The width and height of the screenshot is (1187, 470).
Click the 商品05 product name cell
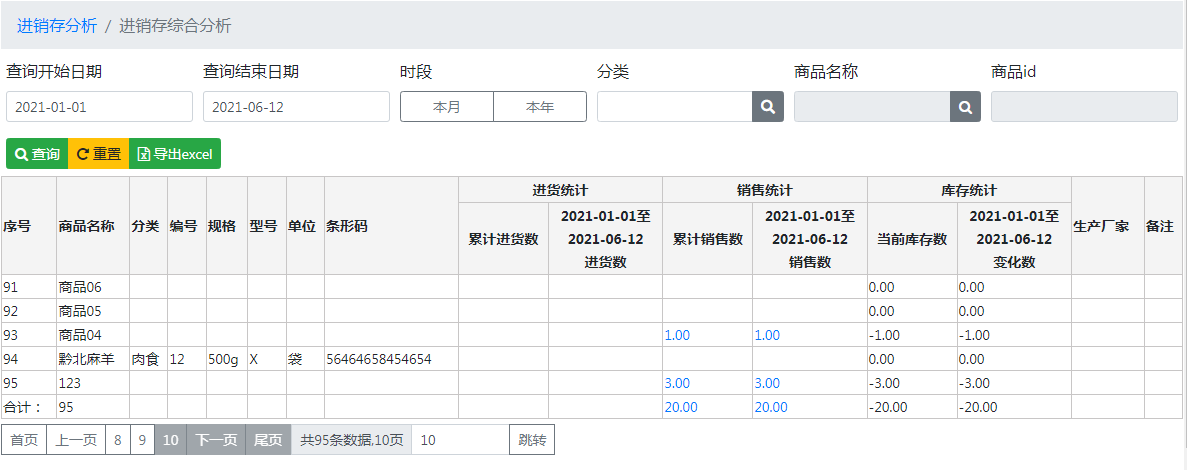coord(92,311)
